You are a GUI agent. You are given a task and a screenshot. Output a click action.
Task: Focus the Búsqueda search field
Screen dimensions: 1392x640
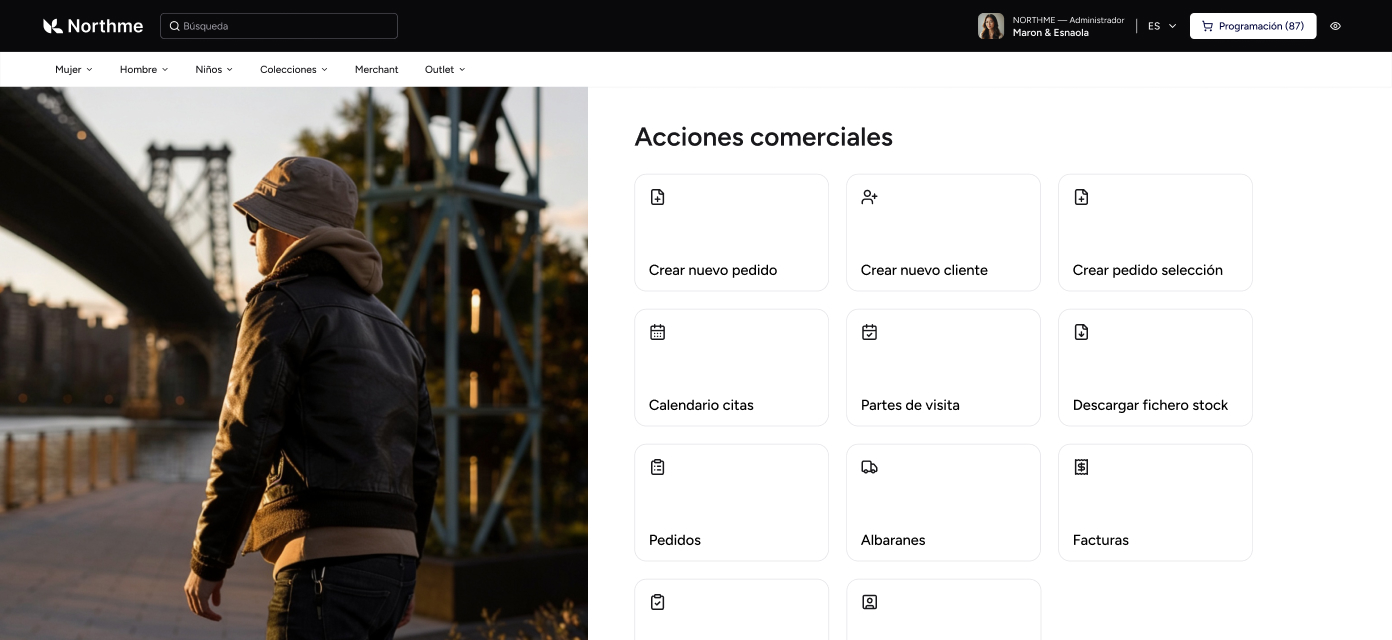279,26
